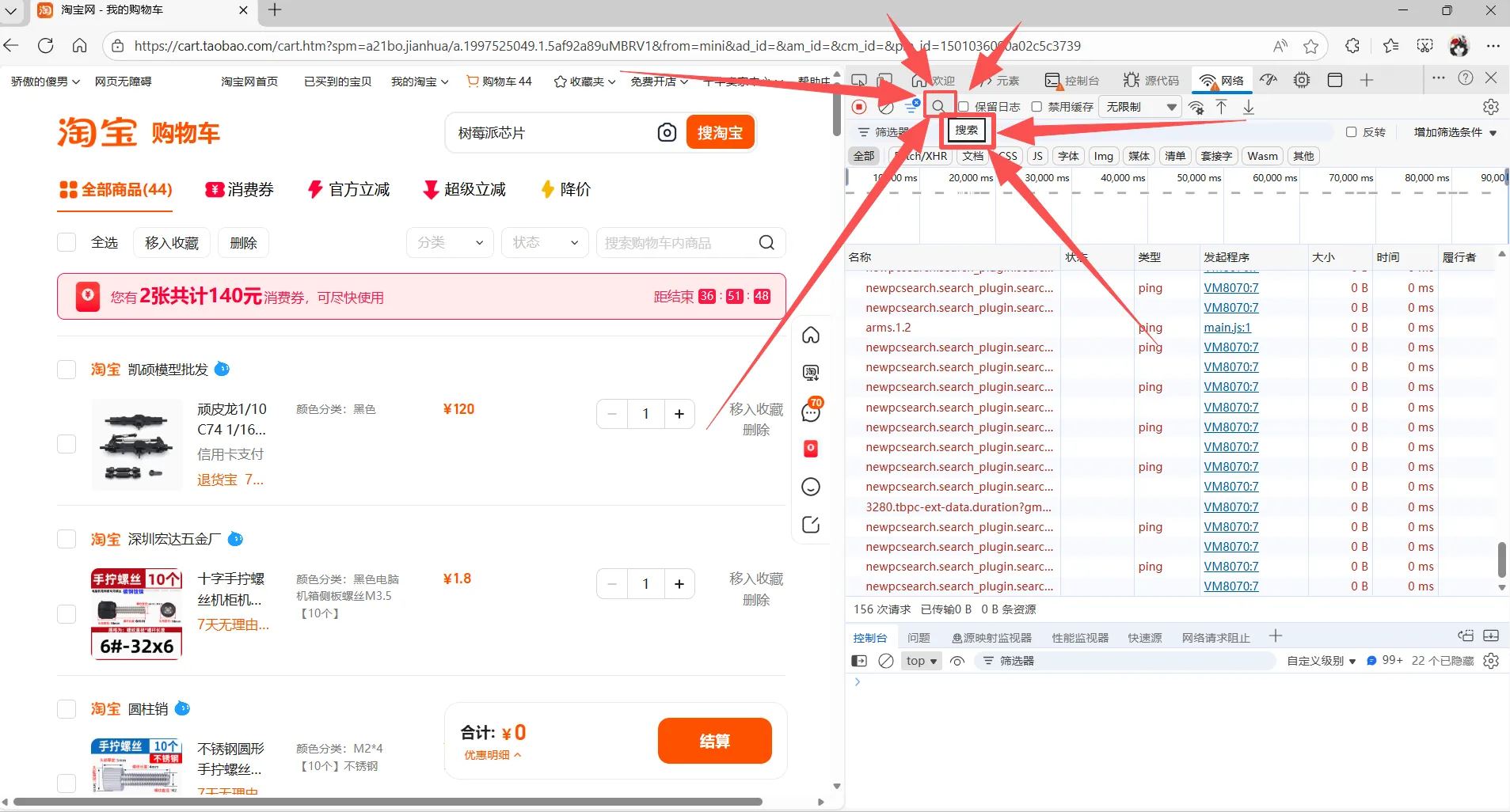Expand 优惠明细 details
Image resolution: width=1510 pixels, height=812 pixels.
493,755
